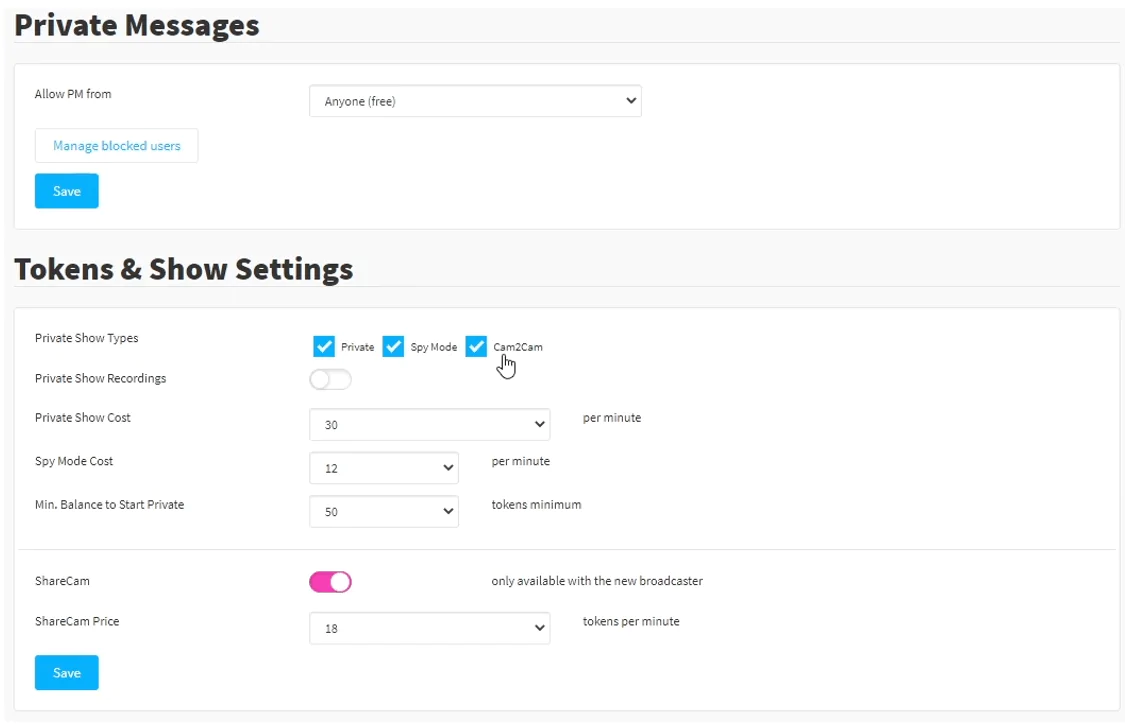Click the Spy Mode Cost label
Image resolution: width=1125 pixels, height=725 pixels.
click(x=74, y=461)
